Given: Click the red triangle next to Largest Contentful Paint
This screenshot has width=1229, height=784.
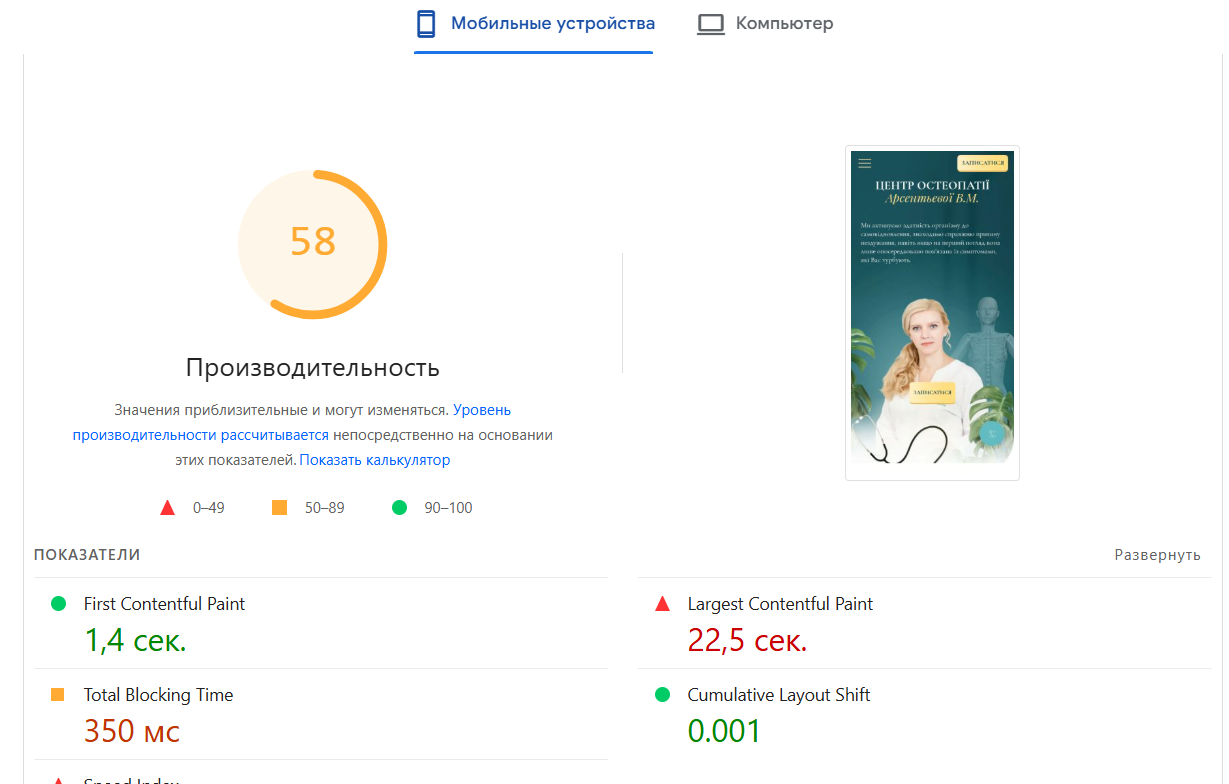Looking at the screenshot, I should [662, 604].
